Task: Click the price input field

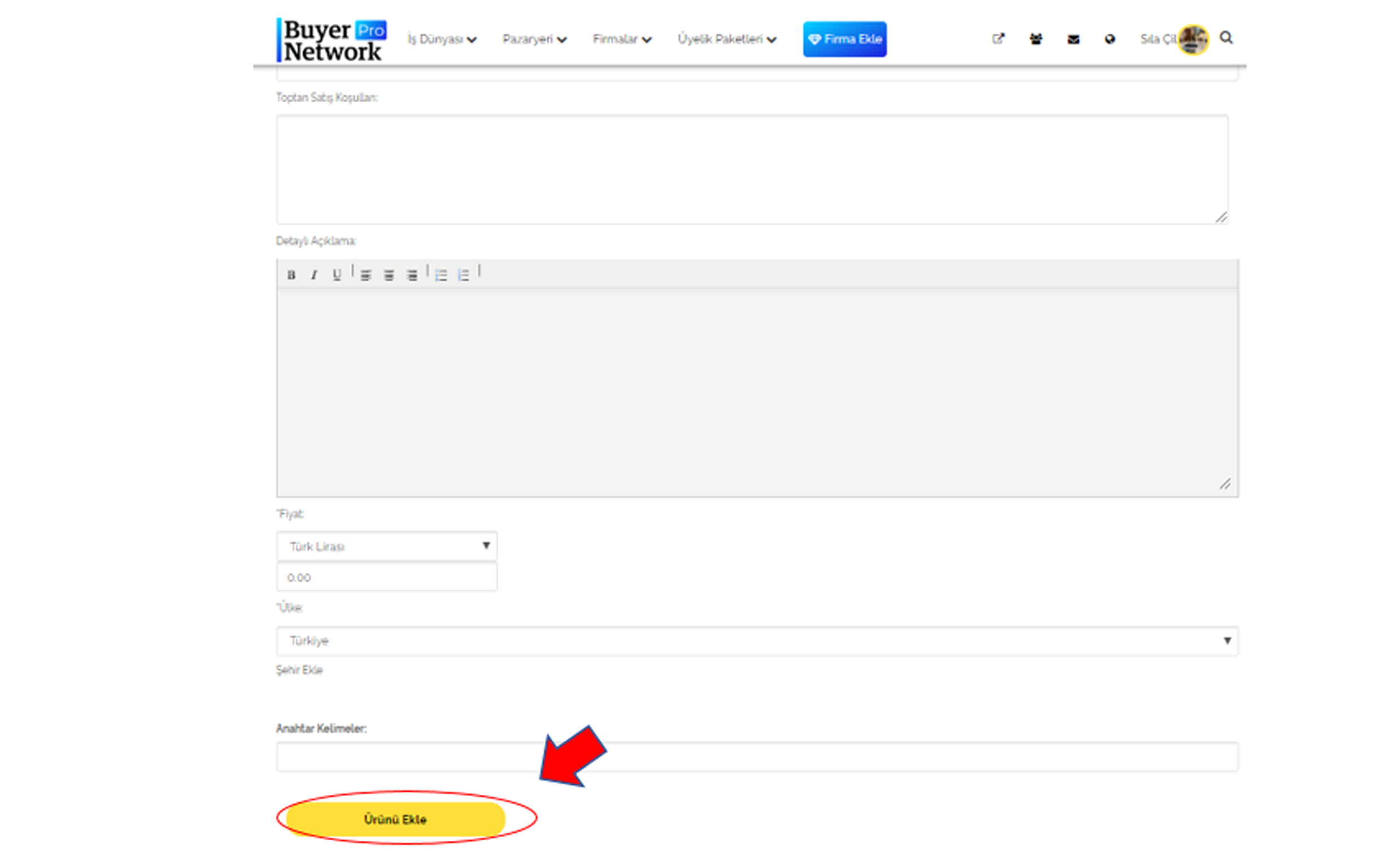Action: pyautogui.click(x=387, y=577)
